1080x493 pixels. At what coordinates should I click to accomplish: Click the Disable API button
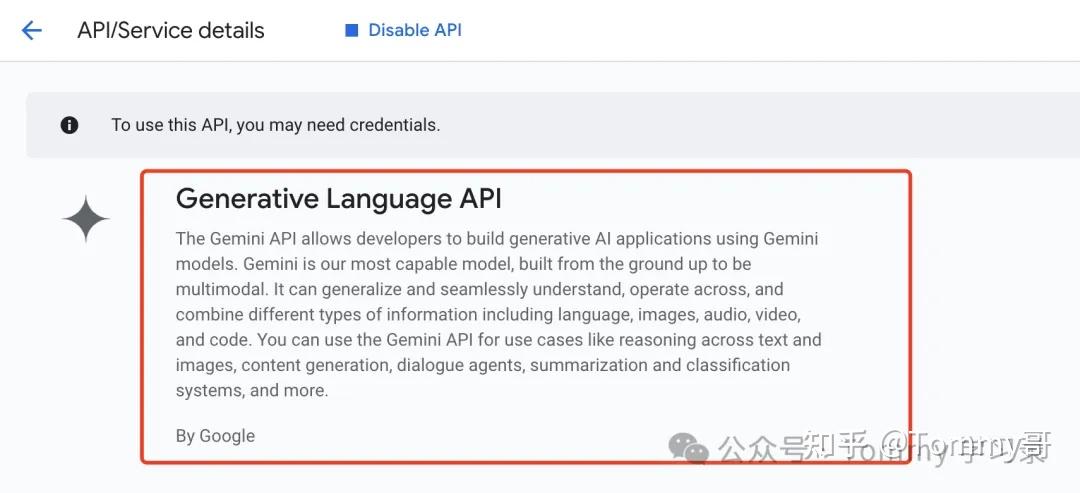coord(404,30)
